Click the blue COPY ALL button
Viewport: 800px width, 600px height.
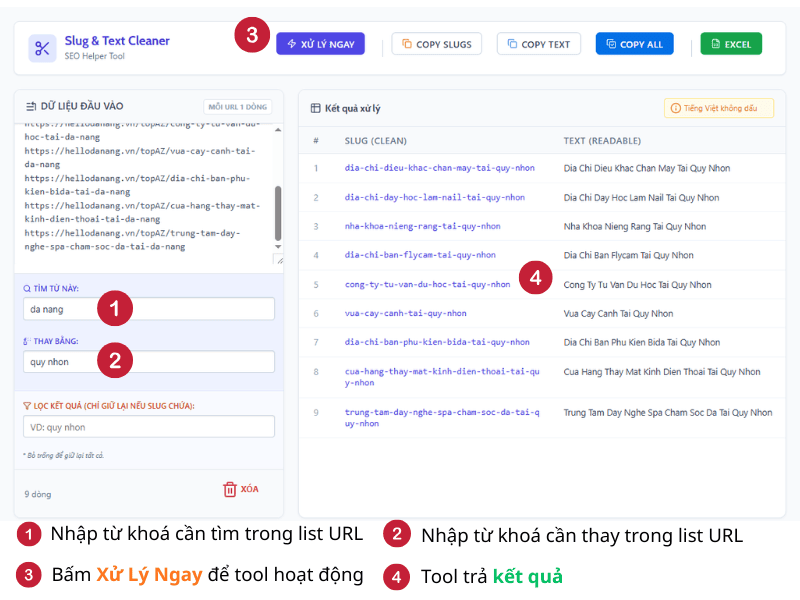[x=634, y=44]
